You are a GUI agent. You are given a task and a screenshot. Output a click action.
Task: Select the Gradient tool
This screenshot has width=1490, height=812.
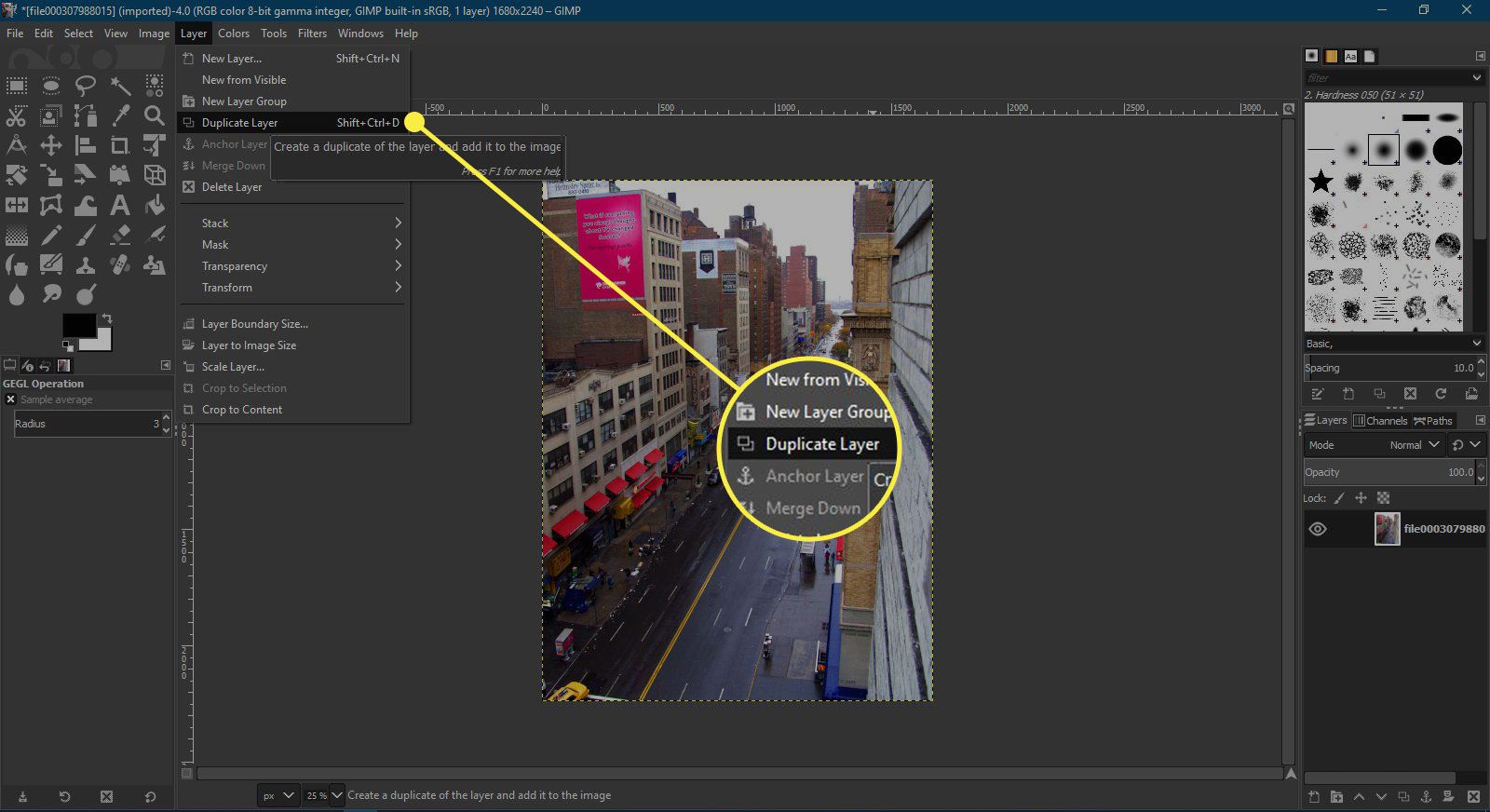[x=17, y=235]
